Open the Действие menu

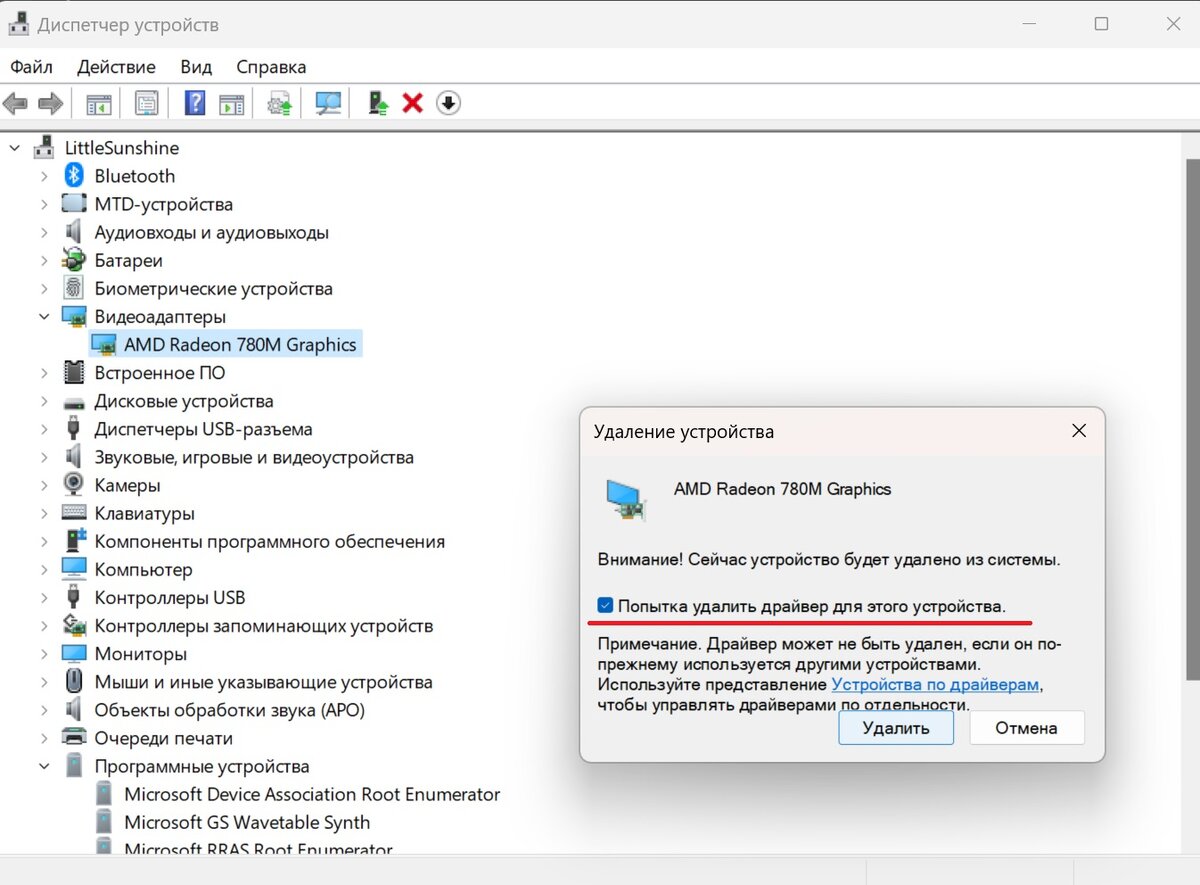tap(116, 67)
